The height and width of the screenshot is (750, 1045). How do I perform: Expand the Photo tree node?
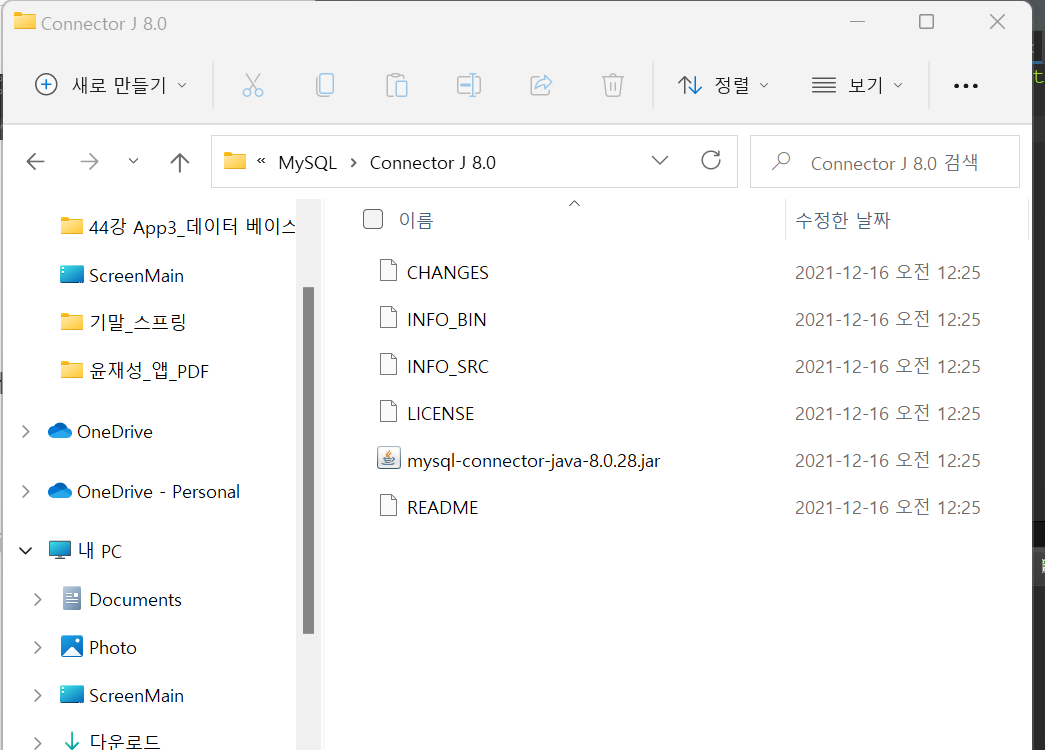click(x=37, y=647)
